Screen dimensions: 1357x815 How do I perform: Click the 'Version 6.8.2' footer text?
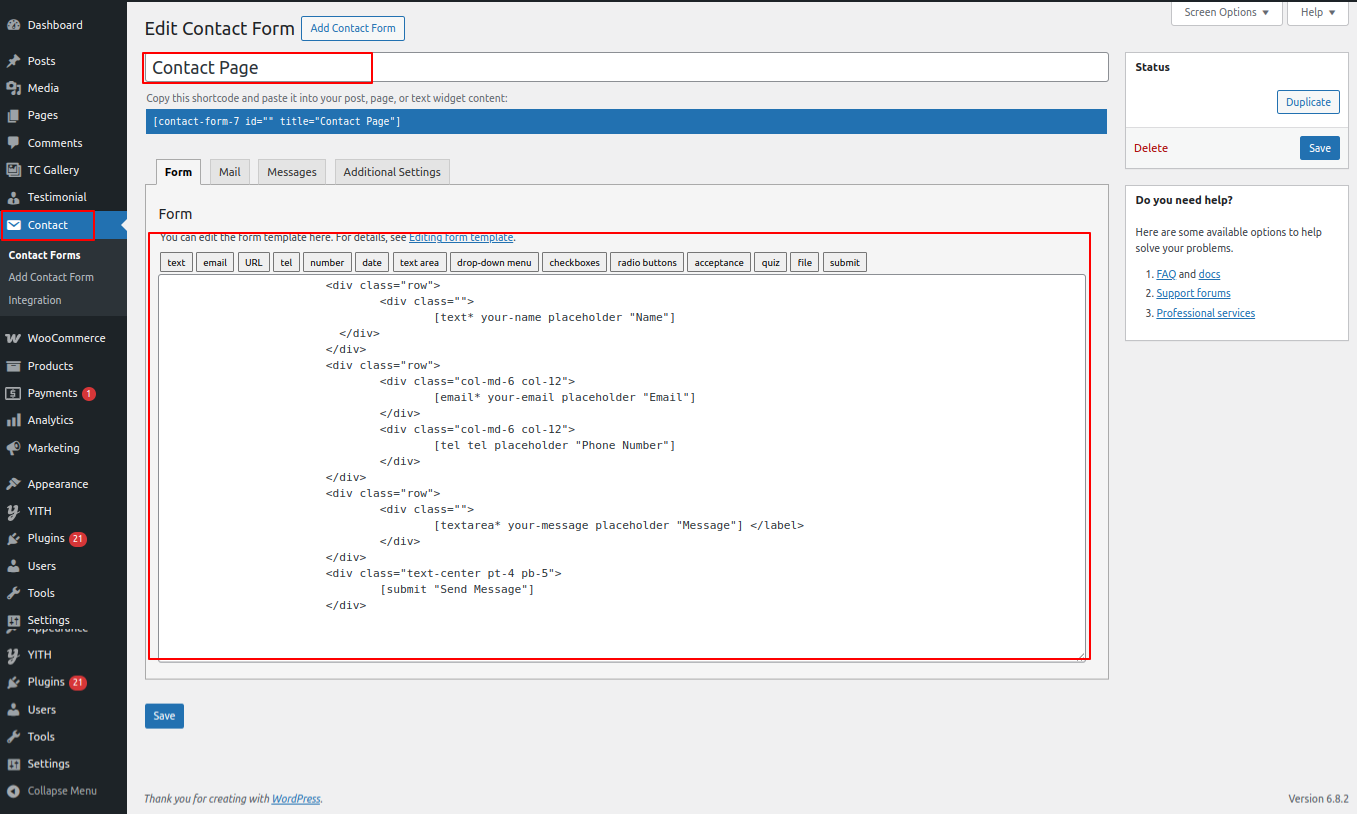point(1318,799)
